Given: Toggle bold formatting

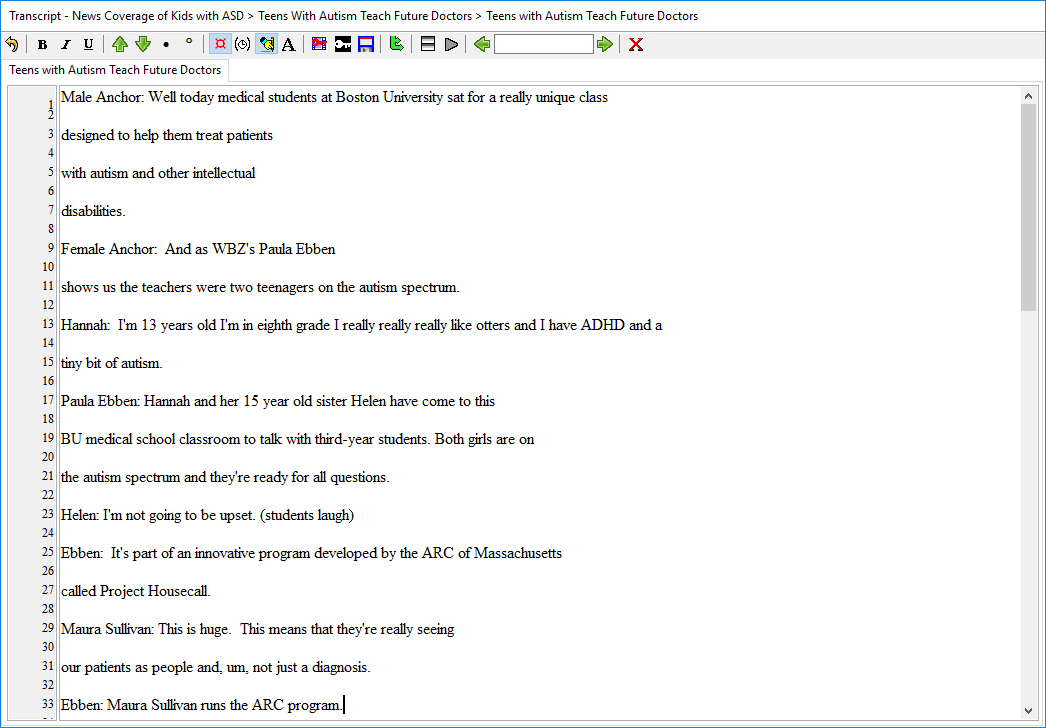Looking at the screenshot, I should [42, 43].
